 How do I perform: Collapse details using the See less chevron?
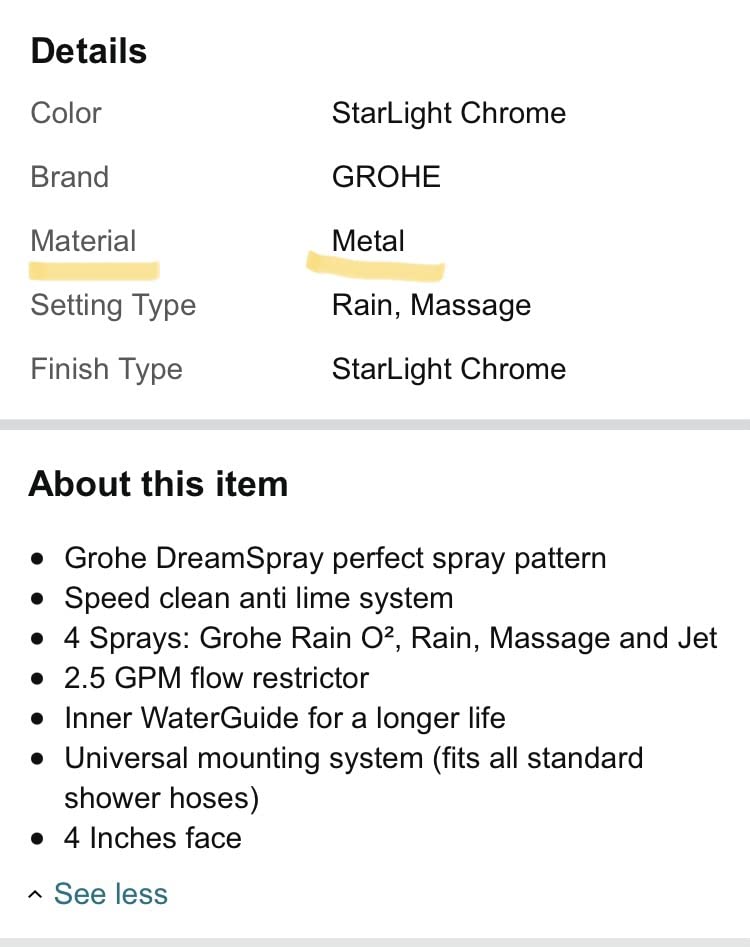point(34,893)
